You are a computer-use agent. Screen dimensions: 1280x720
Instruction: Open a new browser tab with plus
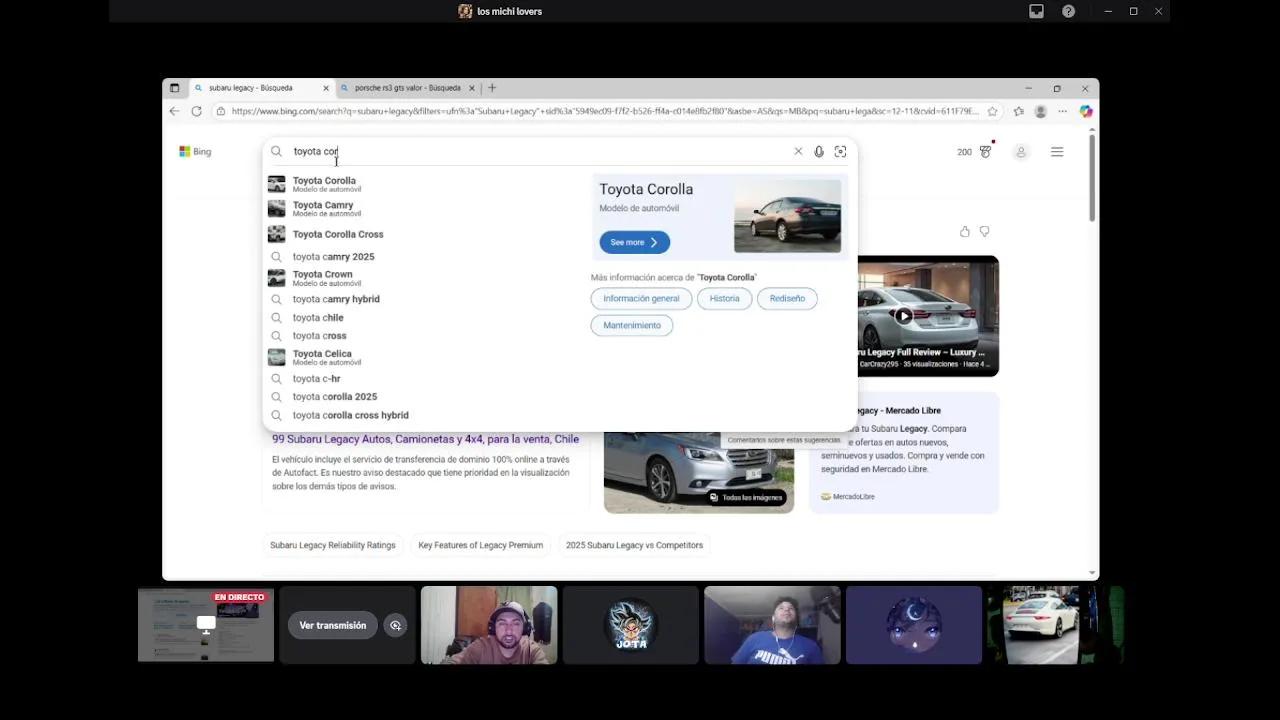pyautogui.click(x=491, y=88)
